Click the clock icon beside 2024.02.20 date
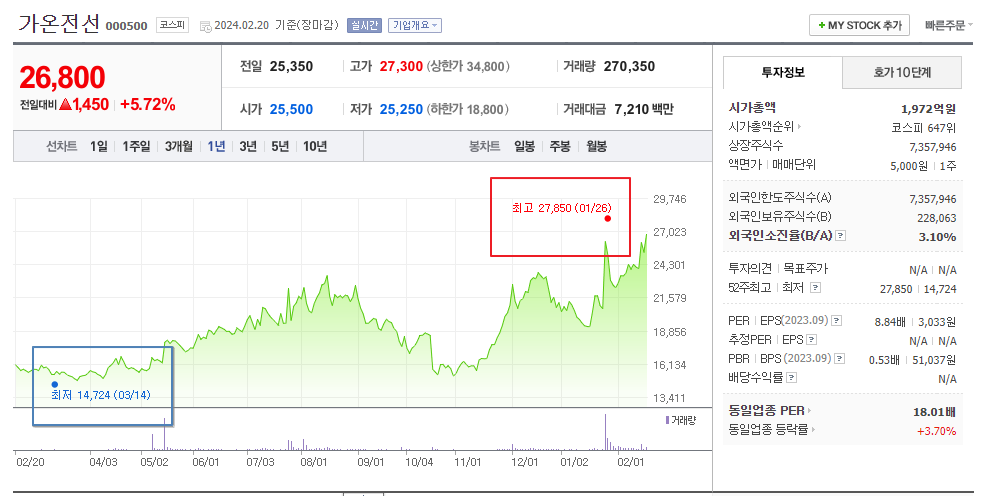 pyautogui.click(x=205, y=26)
